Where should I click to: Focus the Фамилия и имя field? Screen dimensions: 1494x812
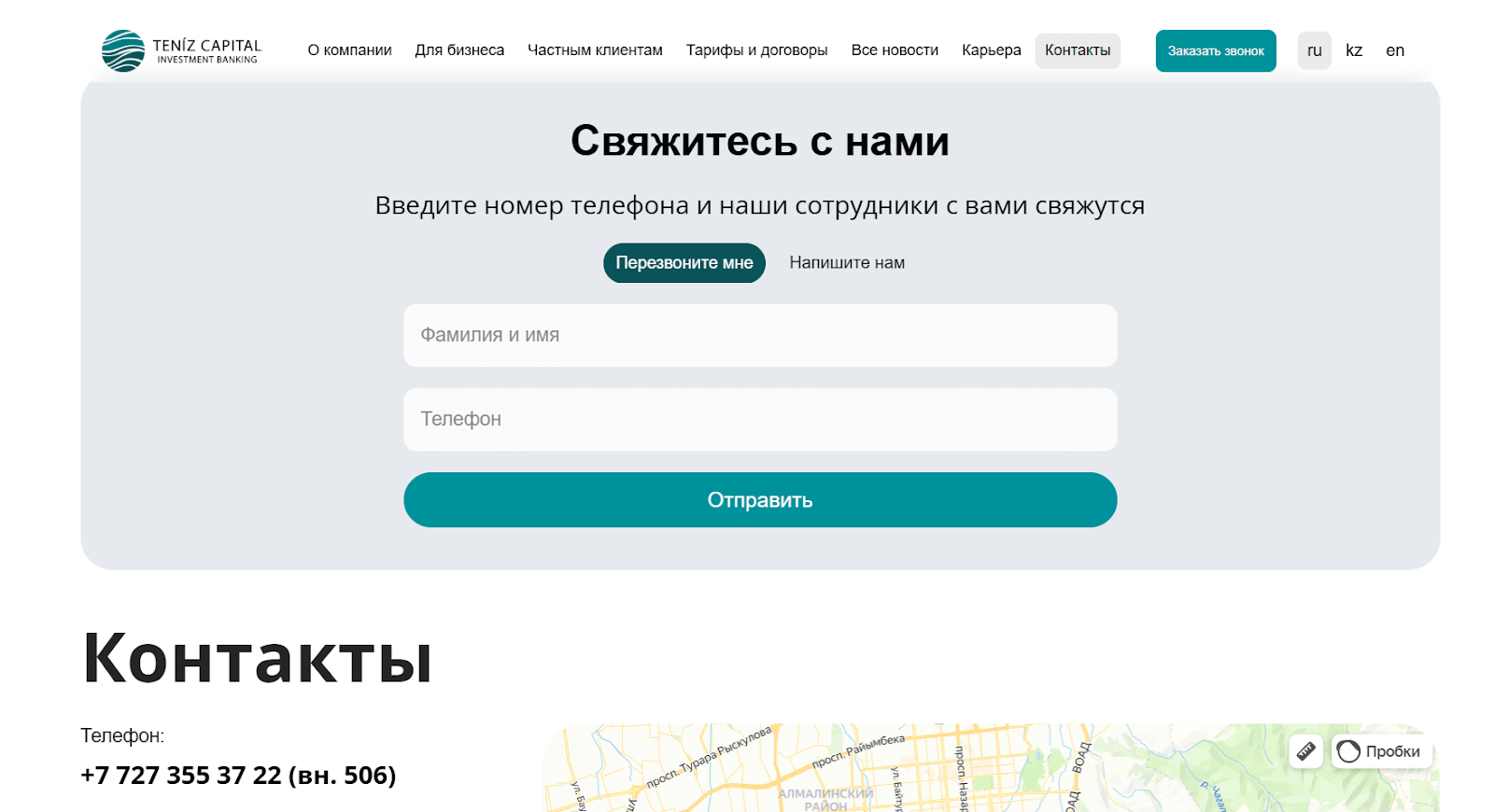[x=760, y=335]
